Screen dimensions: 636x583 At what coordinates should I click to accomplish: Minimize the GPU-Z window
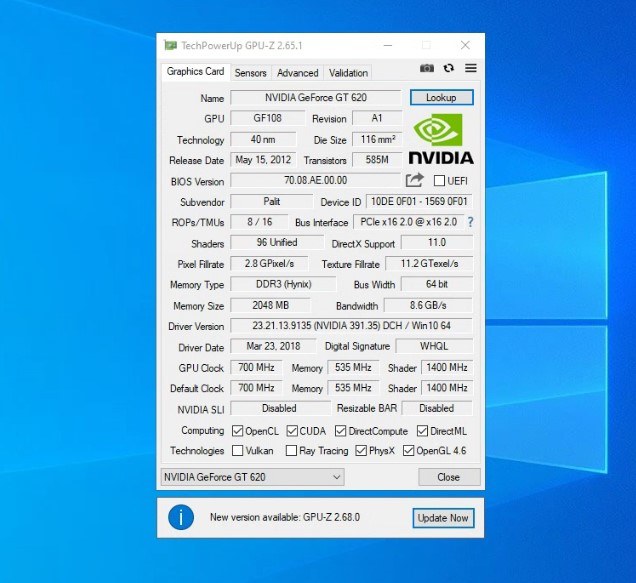[388, 45]
